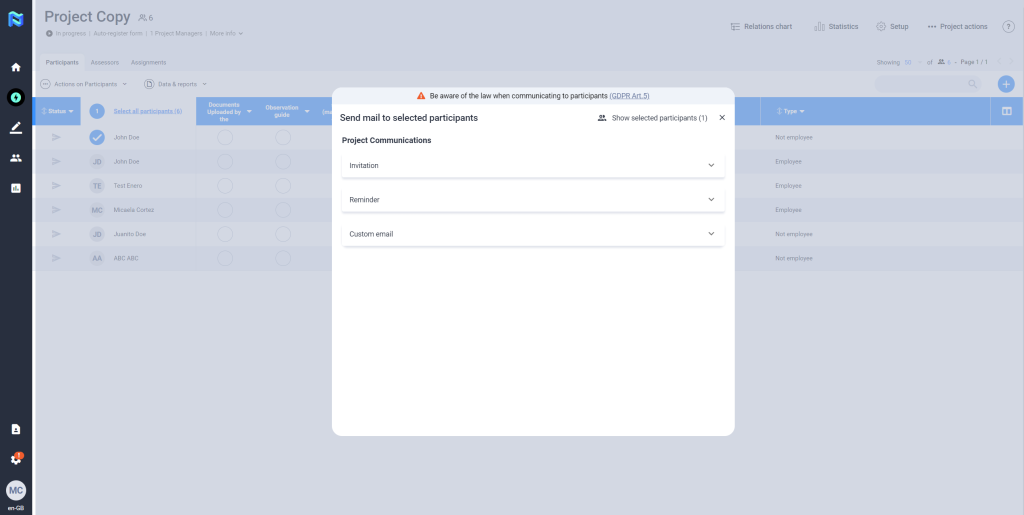
Task: Open the lightning bolt sidebar icon
Action: (x=16, y=98)
